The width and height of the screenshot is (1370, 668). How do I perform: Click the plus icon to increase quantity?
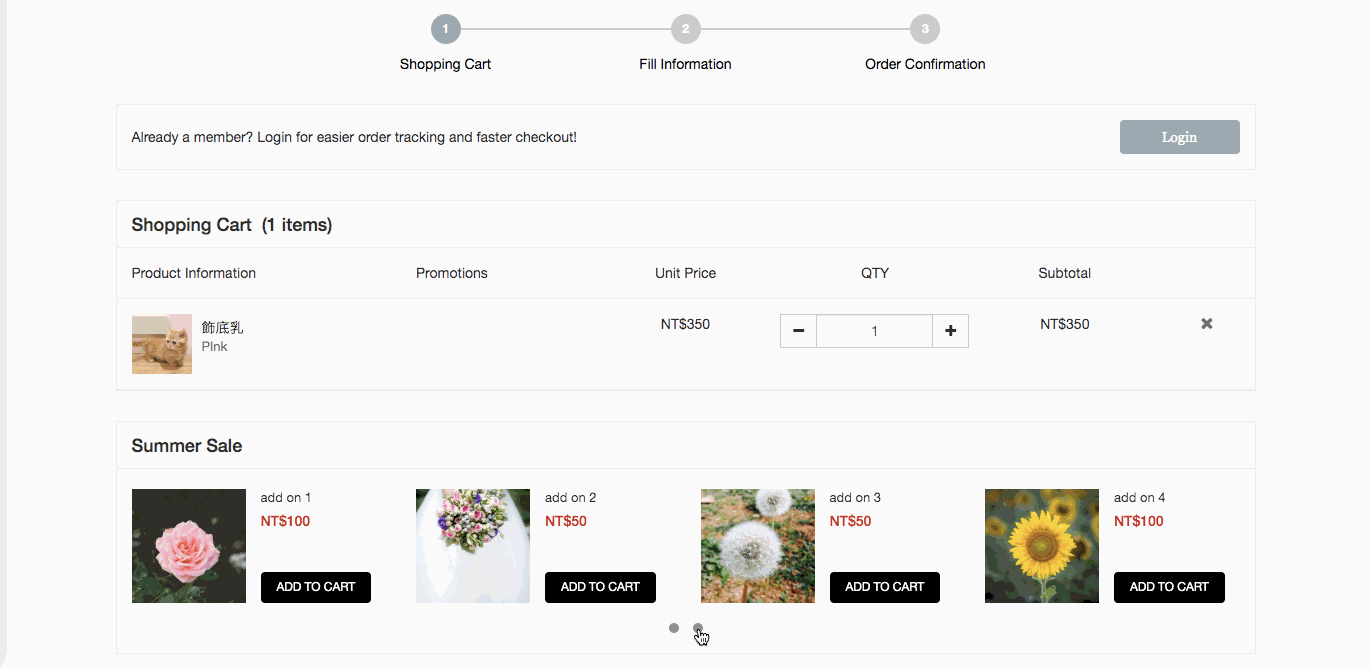(x=949, y=330)
